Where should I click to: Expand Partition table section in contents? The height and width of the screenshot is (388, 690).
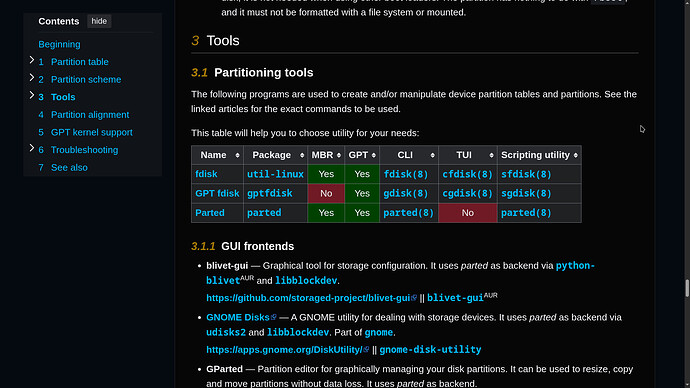tap(32, 60)
